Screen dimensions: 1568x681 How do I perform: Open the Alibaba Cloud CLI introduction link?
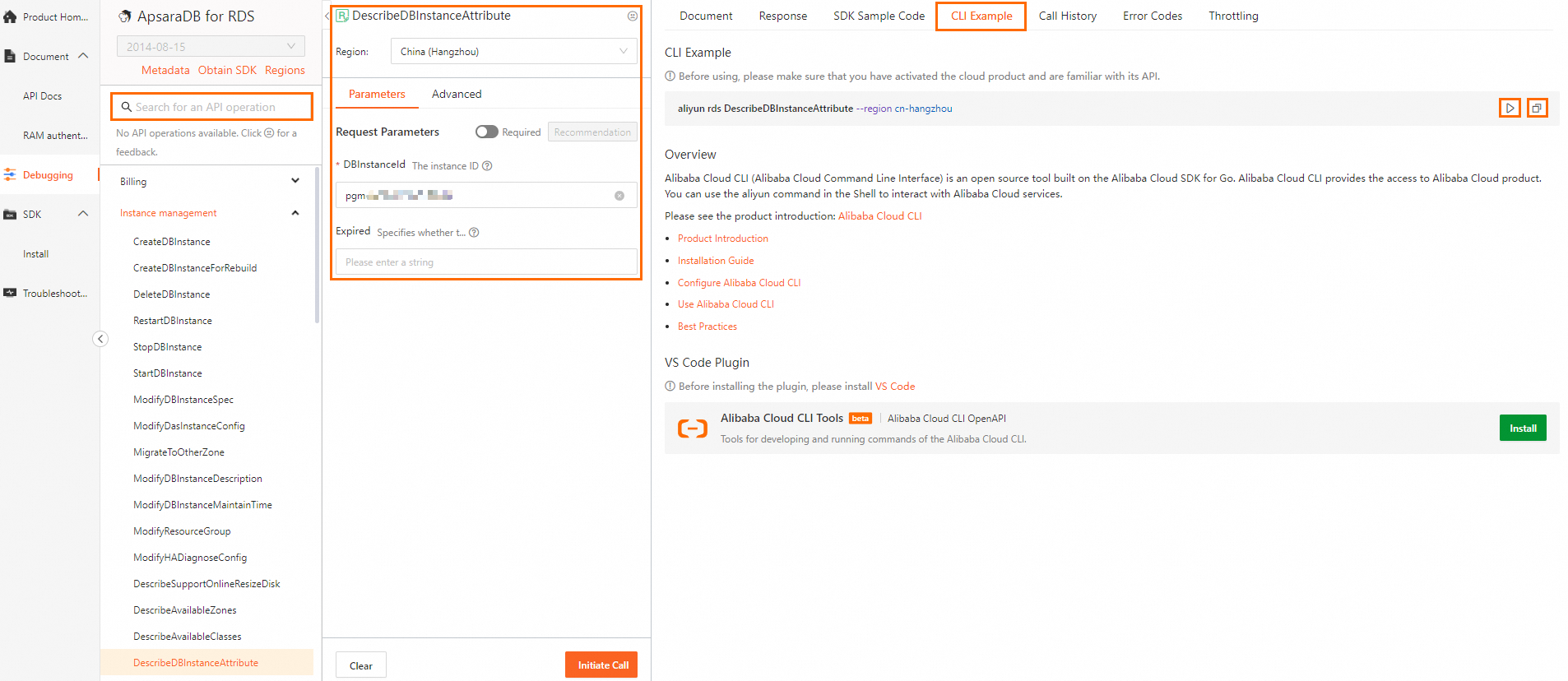point(879,216)
